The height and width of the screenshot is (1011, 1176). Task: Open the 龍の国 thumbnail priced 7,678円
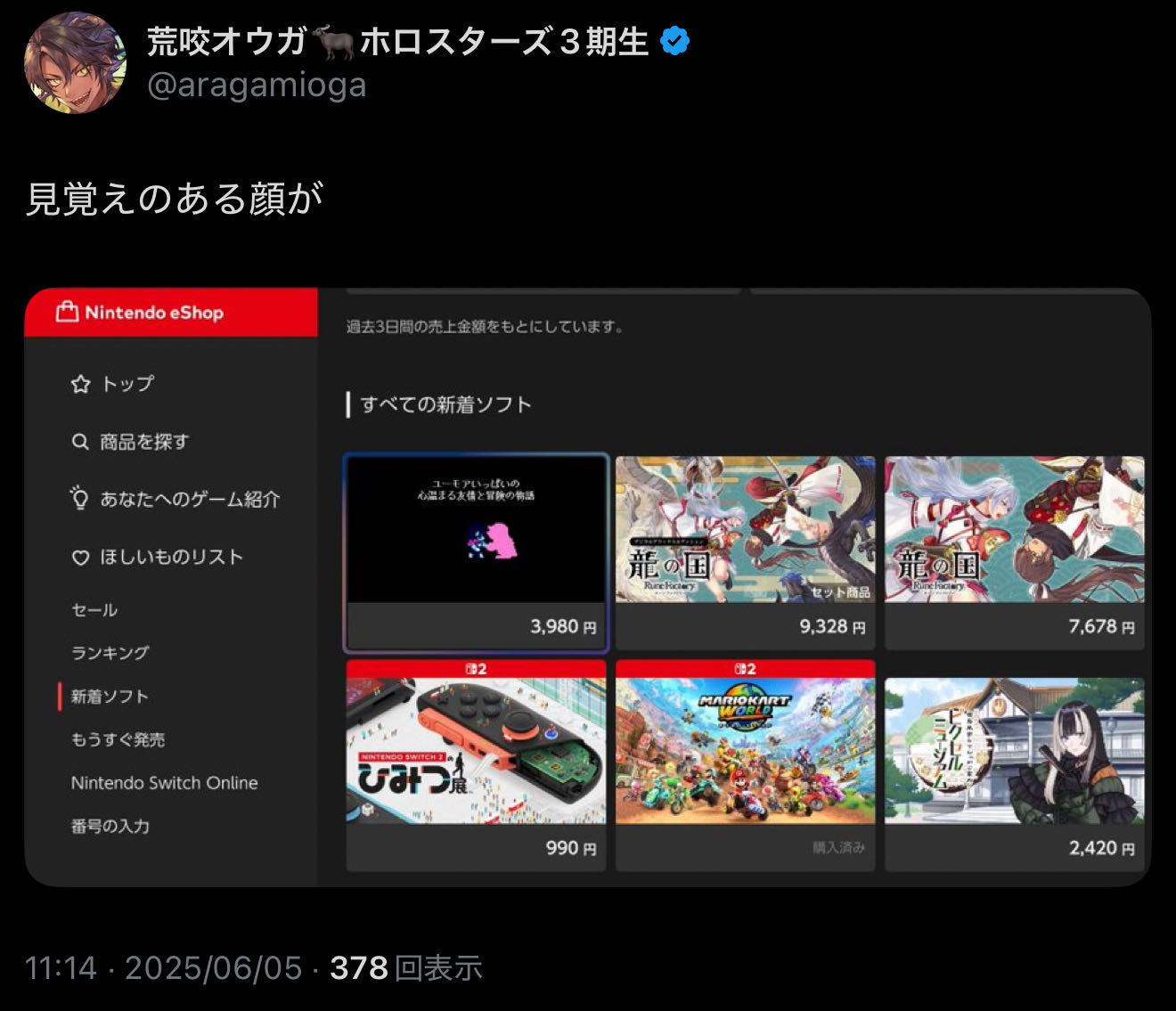[1014, 529]
